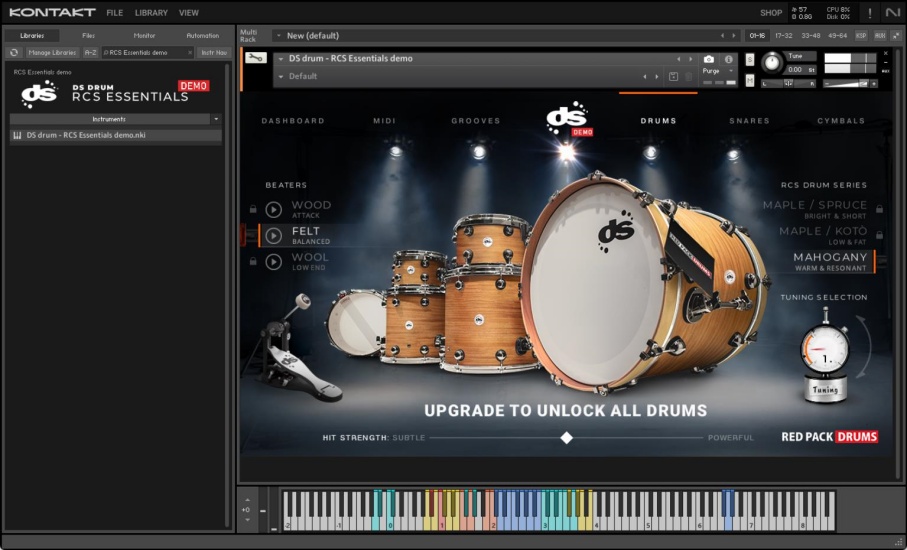Toggle the KSP button
The height and width of the screenshot is (550, 907).
[x=861, y=35]
